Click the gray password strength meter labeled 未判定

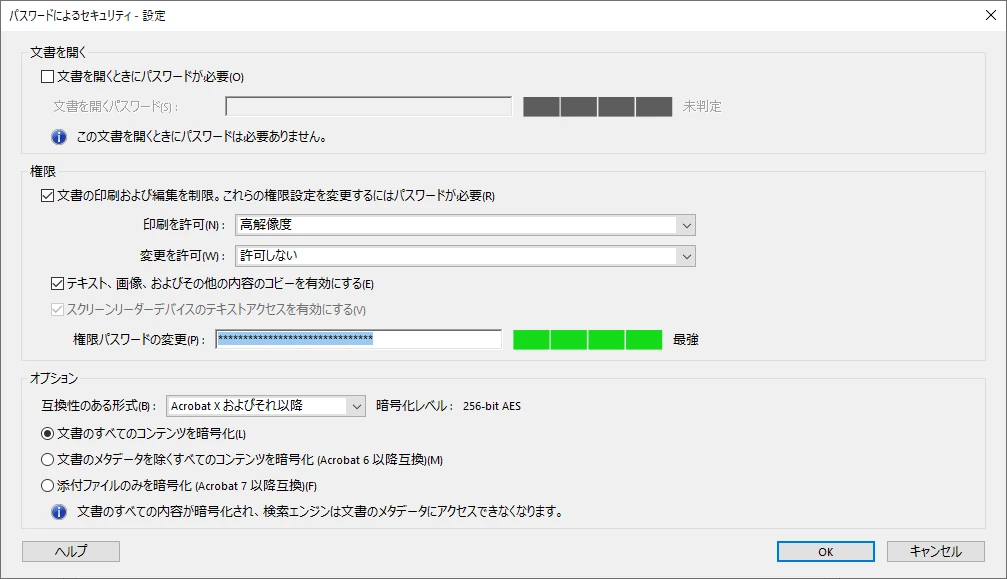click(x=598, y=107)
